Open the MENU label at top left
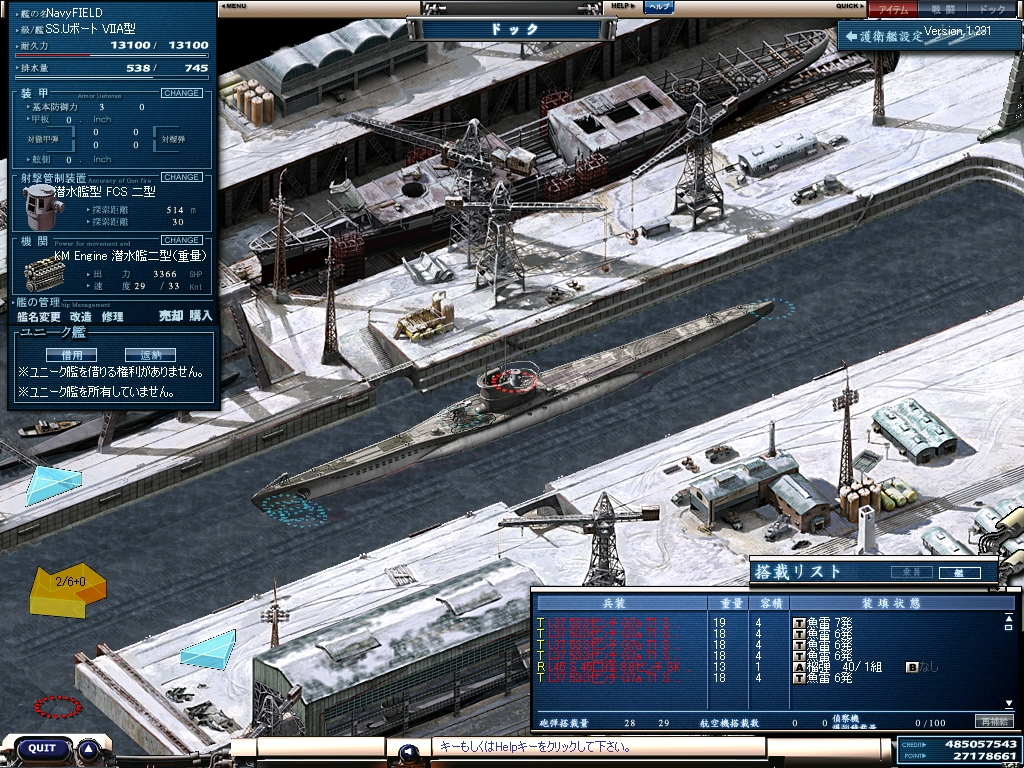This screenshot has height=768, width=1024. click(233, 6)
